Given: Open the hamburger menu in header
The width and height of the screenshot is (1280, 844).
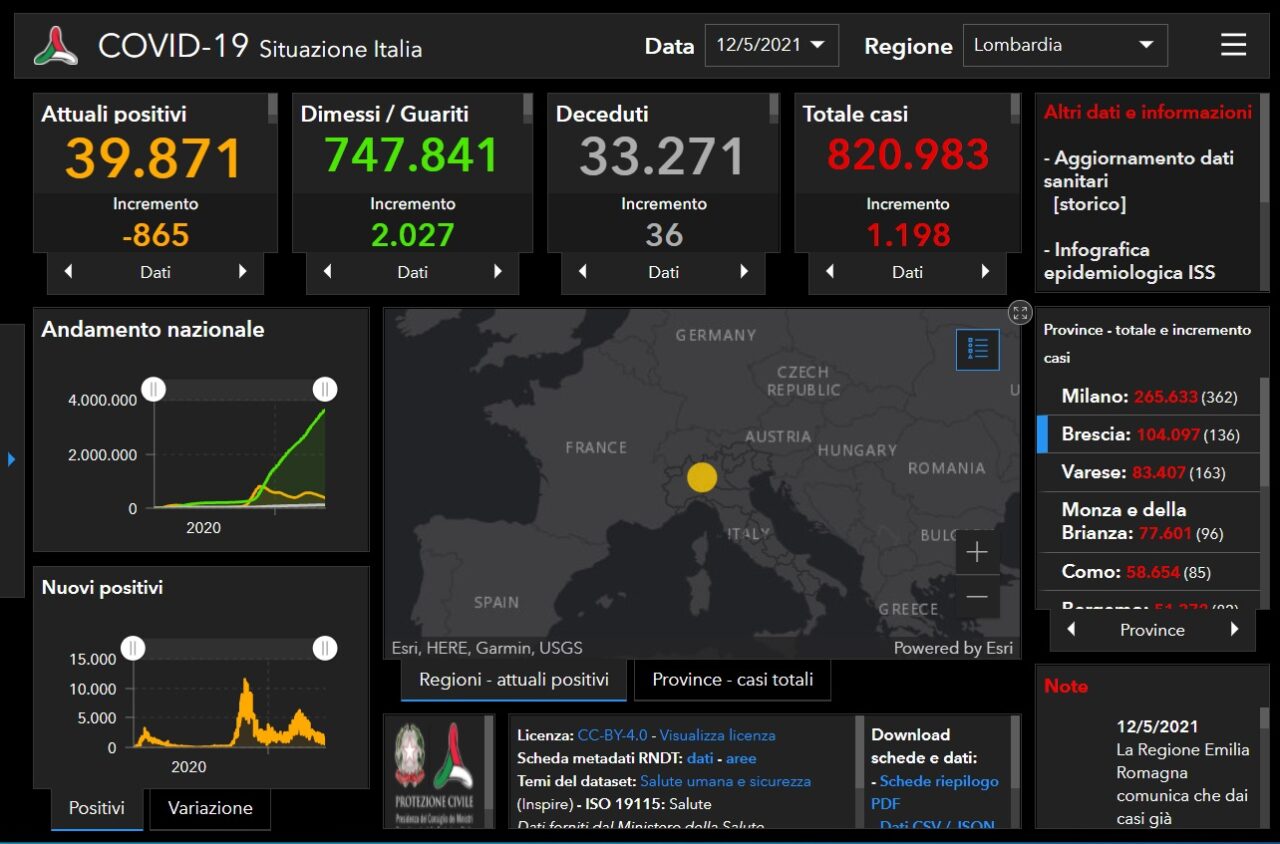Looking at the screenshot, I should 1233,45.
